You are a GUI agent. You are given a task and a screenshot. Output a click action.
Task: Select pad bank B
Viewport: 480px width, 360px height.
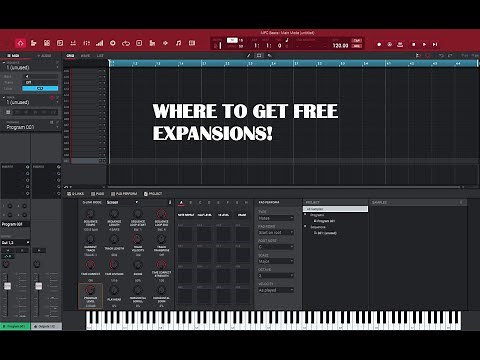191,202
